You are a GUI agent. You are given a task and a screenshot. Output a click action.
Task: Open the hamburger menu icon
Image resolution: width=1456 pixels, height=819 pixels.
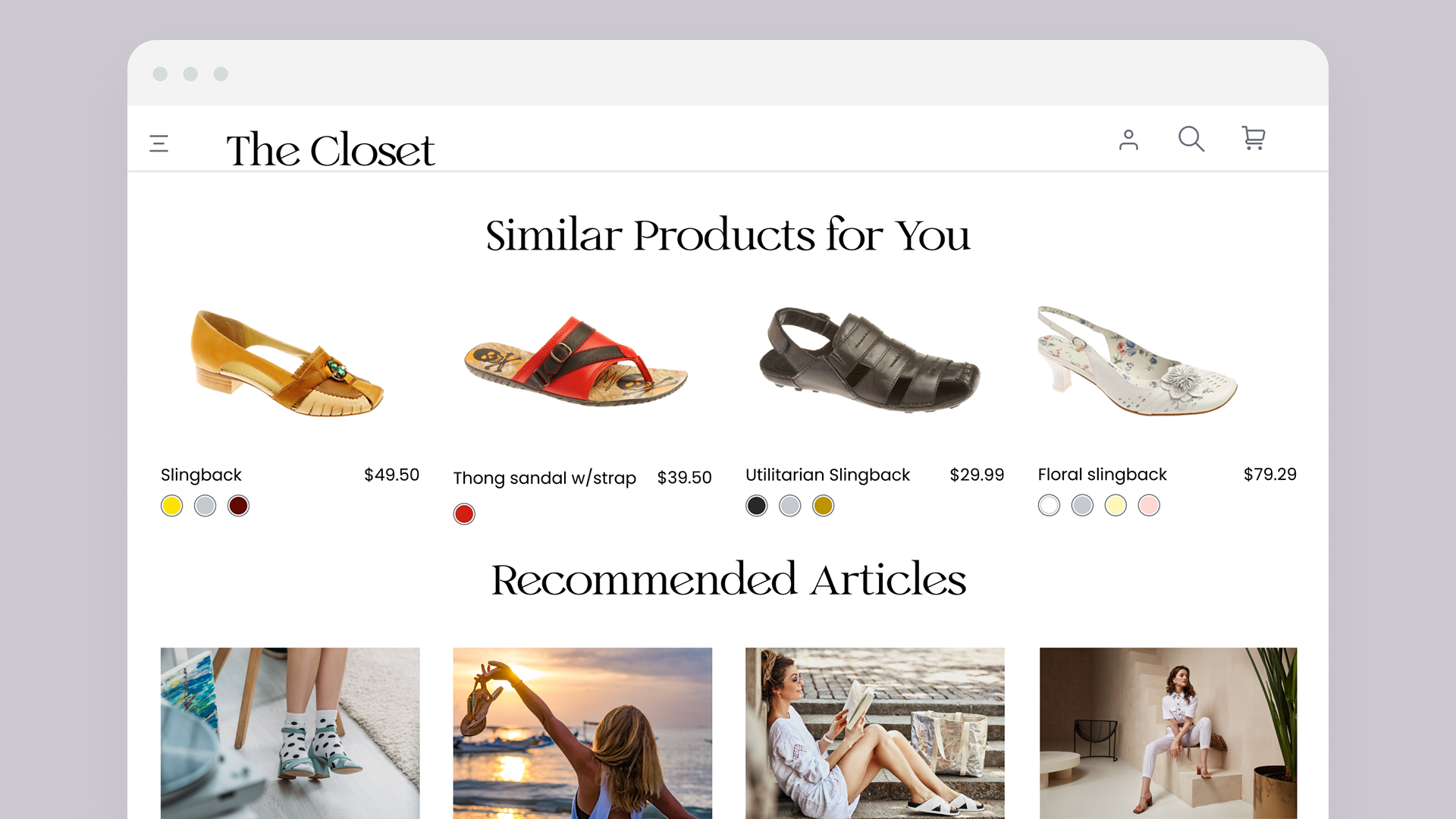tap(159, 143)
